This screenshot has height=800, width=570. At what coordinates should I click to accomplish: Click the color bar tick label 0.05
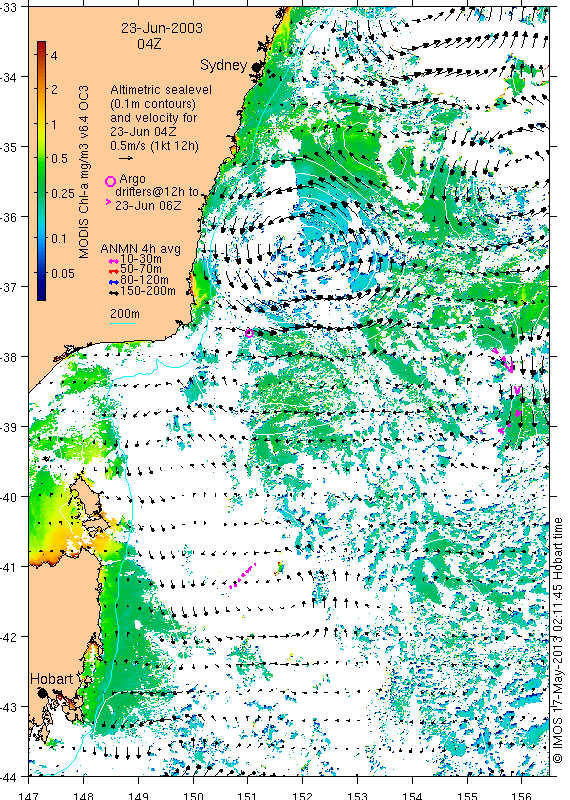coord(63,273)
